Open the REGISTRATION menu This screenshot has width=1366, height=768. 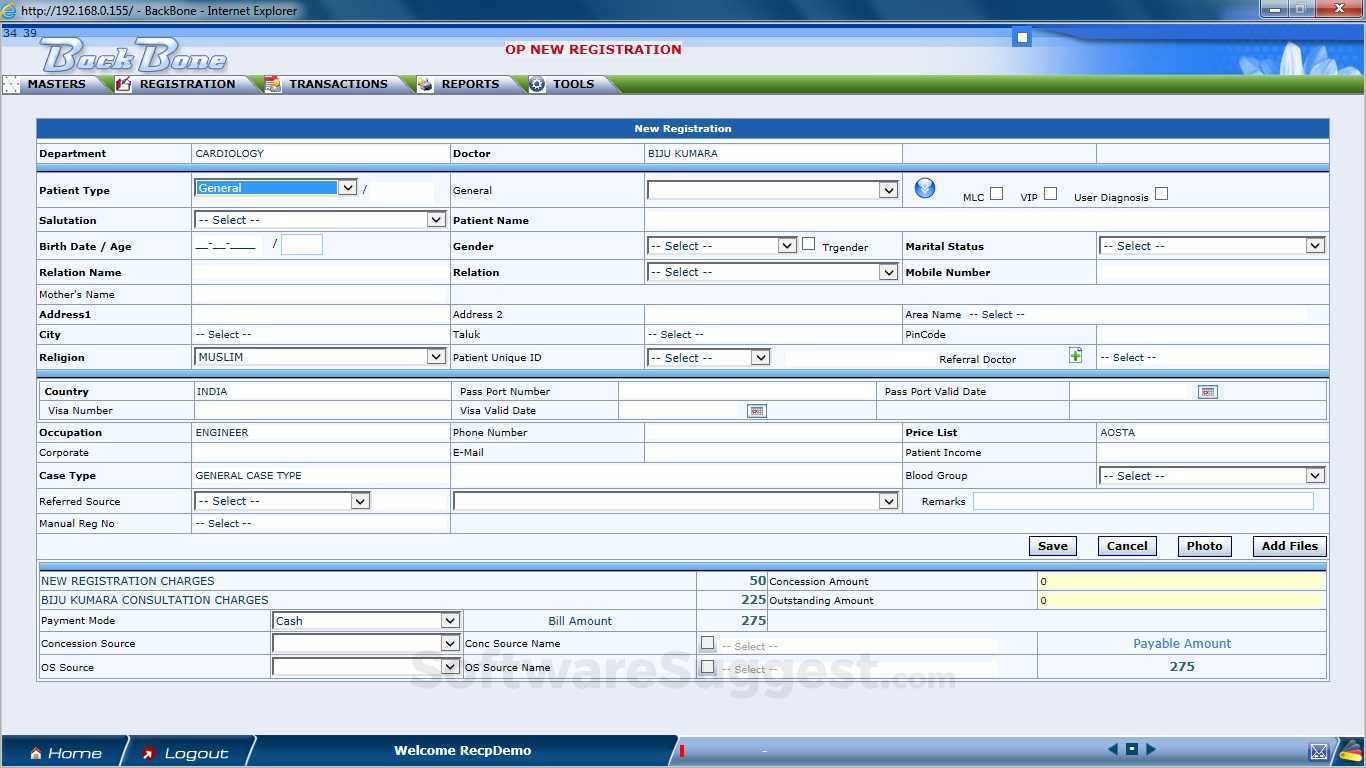tap(187, 84)
